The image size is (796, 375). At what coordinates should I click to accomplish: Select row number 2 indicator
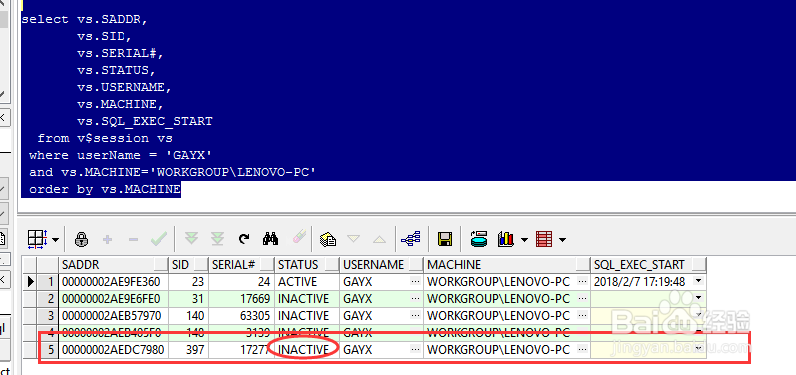coord(49,298)
